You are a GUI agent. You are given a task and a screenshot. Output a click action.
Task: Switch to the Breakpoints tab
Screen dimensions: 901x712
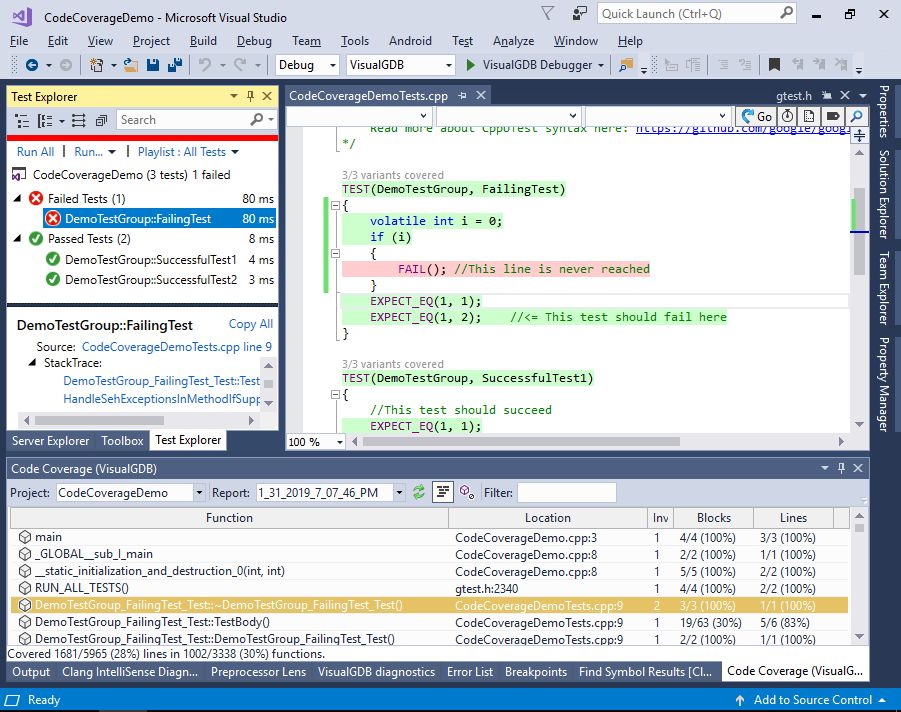click(536, 672)
